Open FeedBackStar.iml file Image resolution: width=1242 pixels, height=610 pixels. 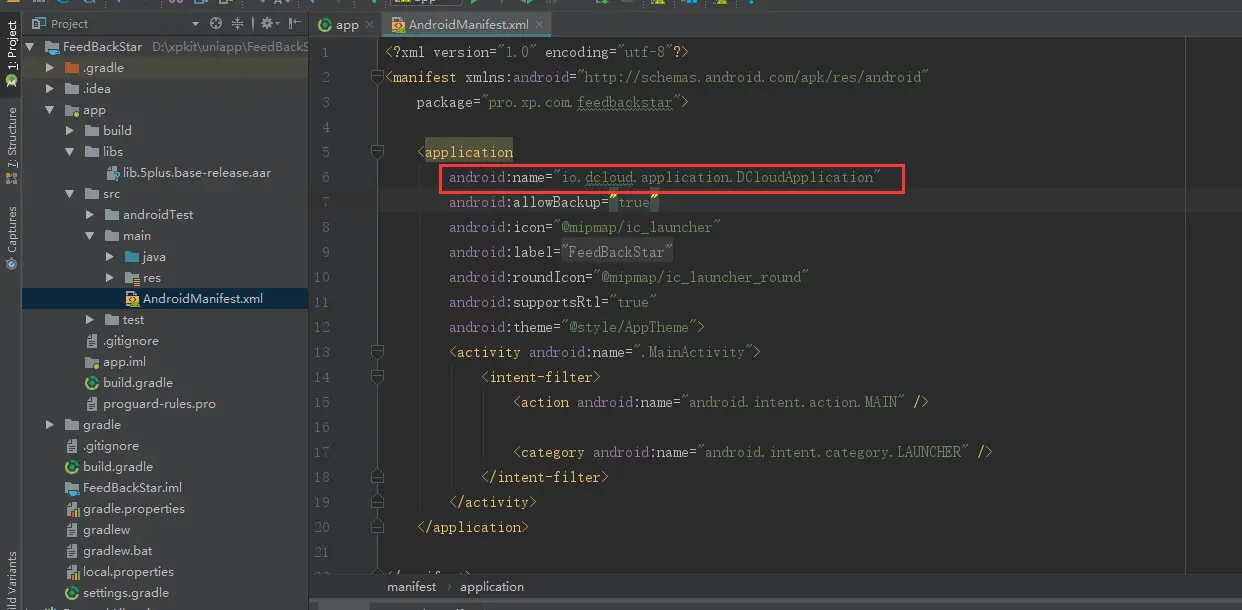point(132,488)
